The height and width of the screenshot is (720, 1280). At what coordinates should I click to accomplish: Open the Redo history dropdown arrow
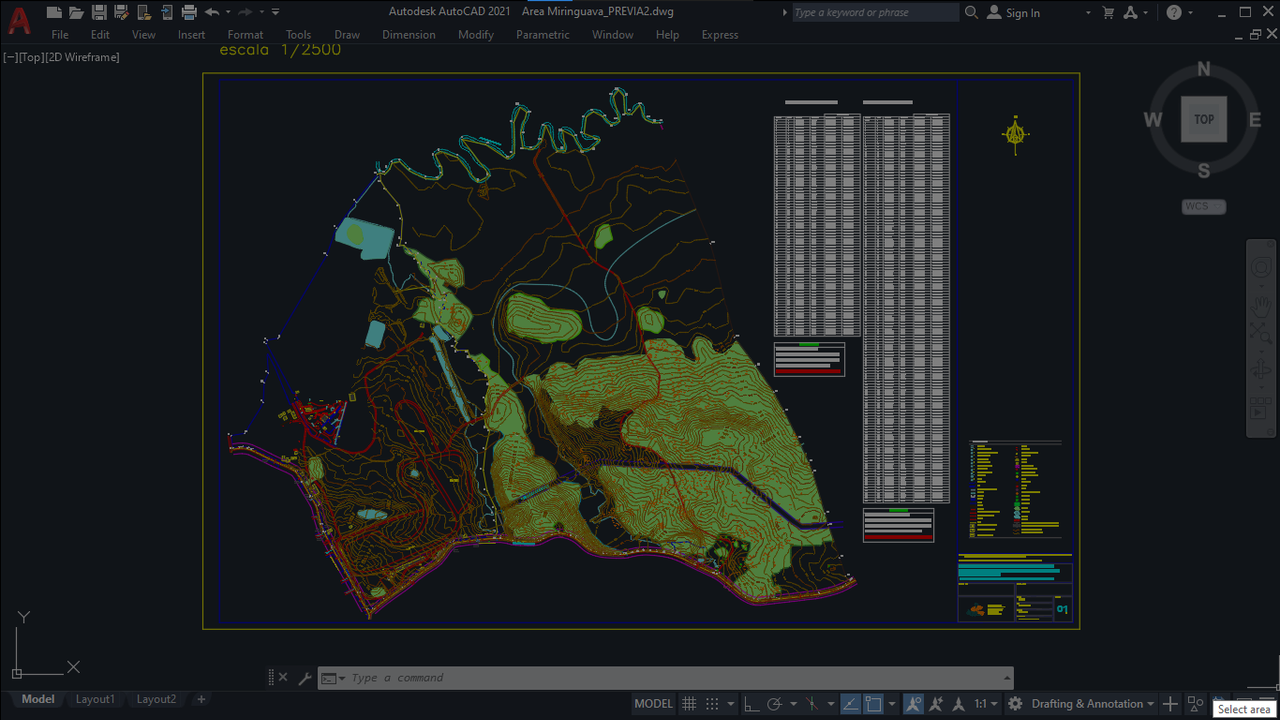[262, 12]
